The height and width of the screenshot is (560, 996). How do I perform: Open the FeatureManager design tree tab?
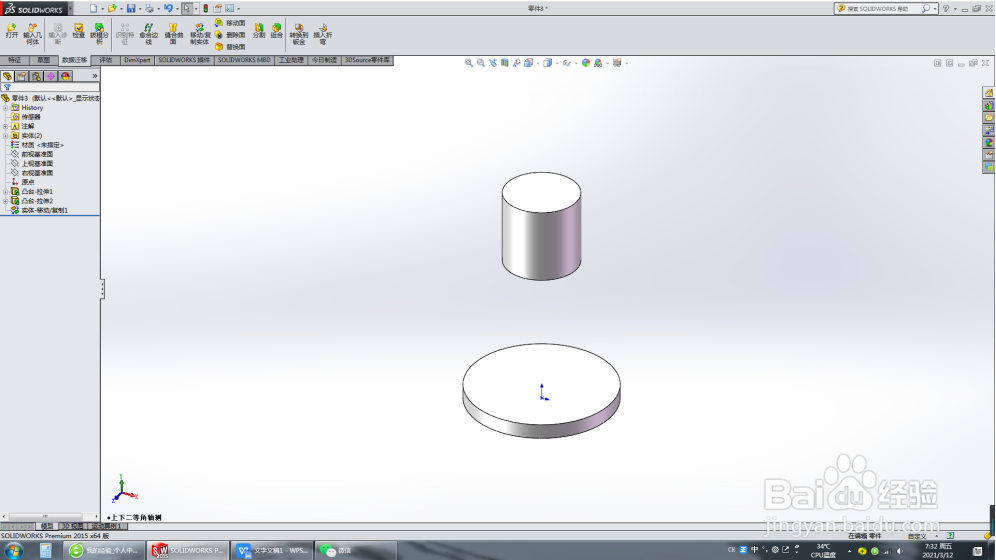tap(8, 76)
